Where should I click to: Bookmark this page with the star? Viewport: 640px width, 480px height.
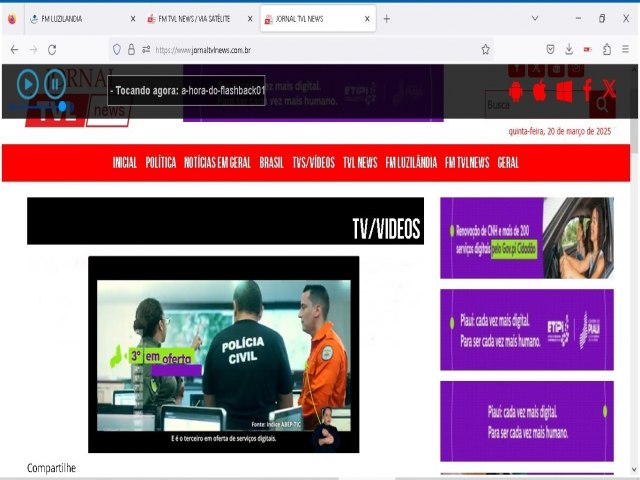[485, 50]
